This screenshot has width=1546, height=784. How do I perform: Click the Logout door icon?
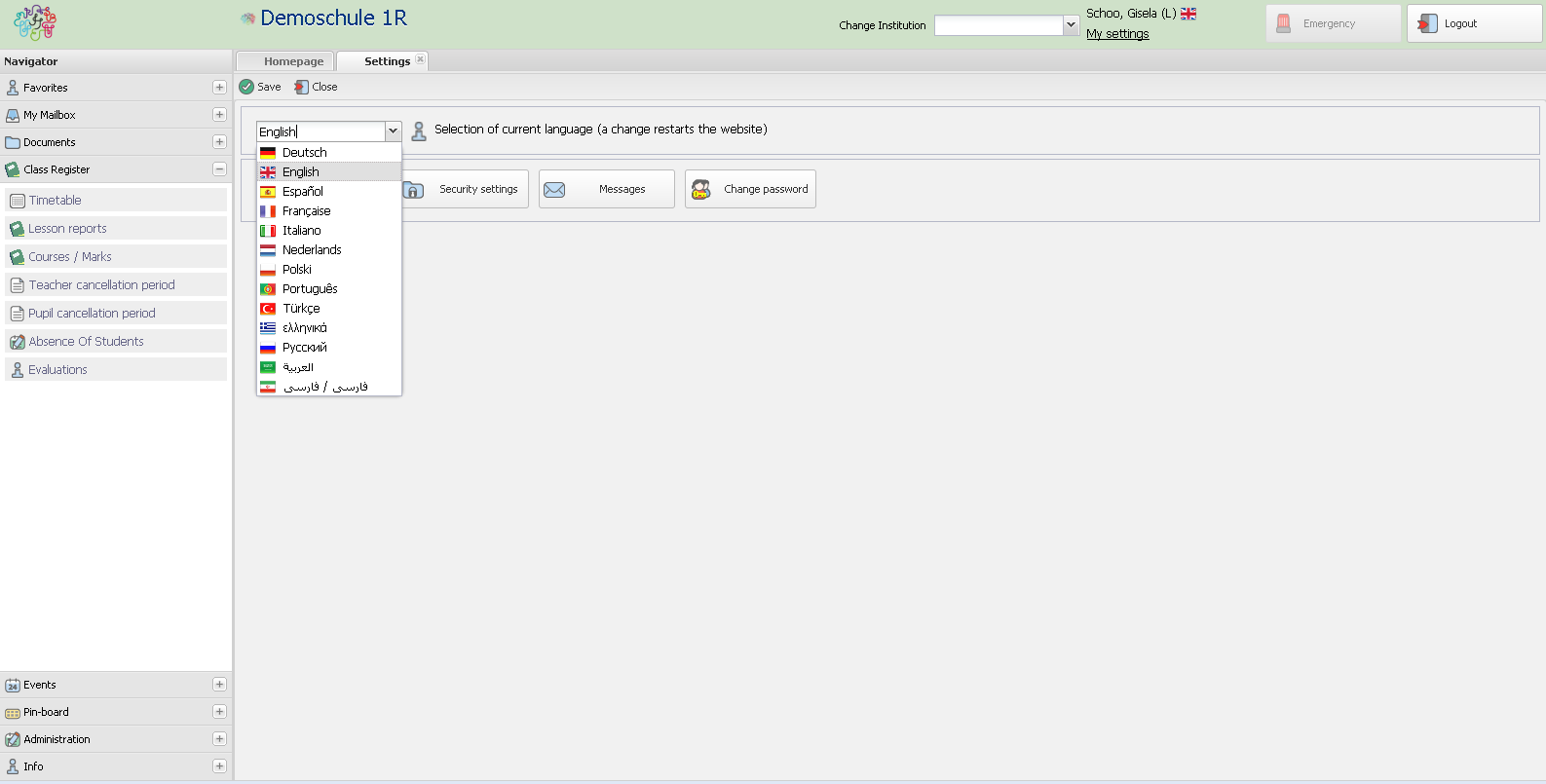pyautogui.click(x=1427, y=23)
